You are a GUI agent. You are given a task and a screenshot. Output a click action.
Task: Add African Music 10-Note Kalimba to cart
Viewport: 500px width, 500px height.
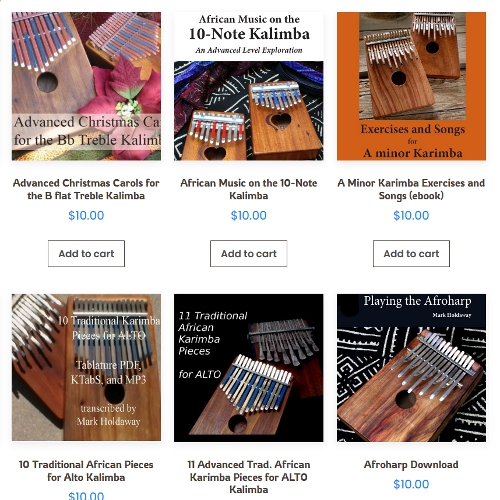point(249,254)
